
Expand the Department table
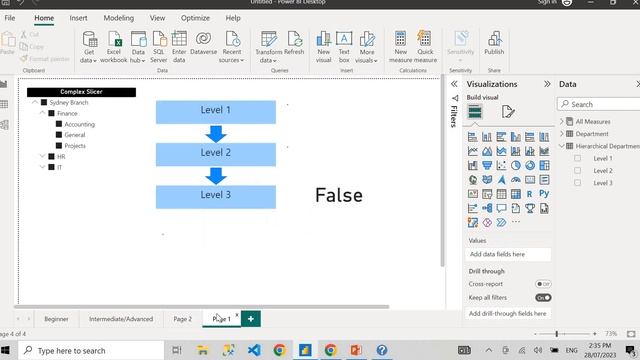[x=562, y=134]
